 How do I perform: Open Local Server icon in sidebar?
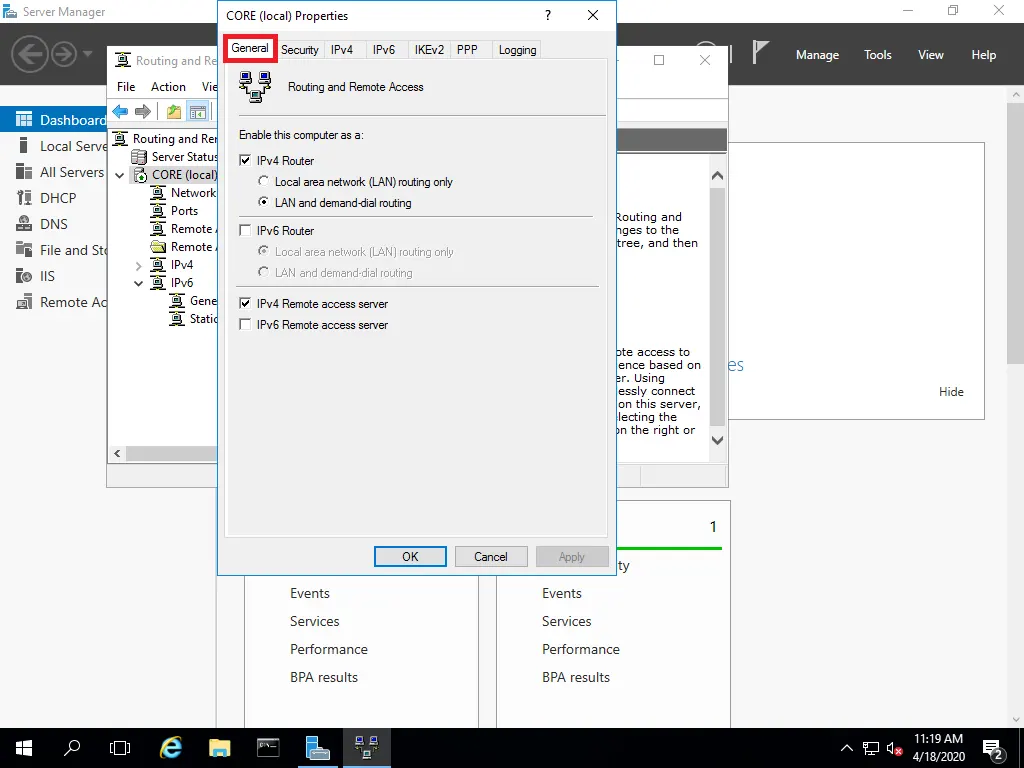[24, 146]
